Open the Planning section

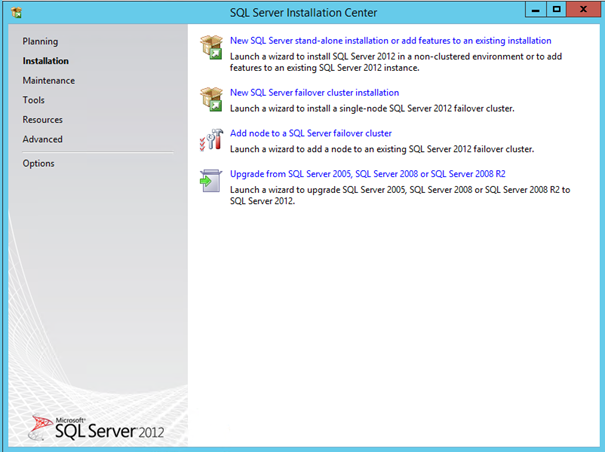[x=40, y=41]
